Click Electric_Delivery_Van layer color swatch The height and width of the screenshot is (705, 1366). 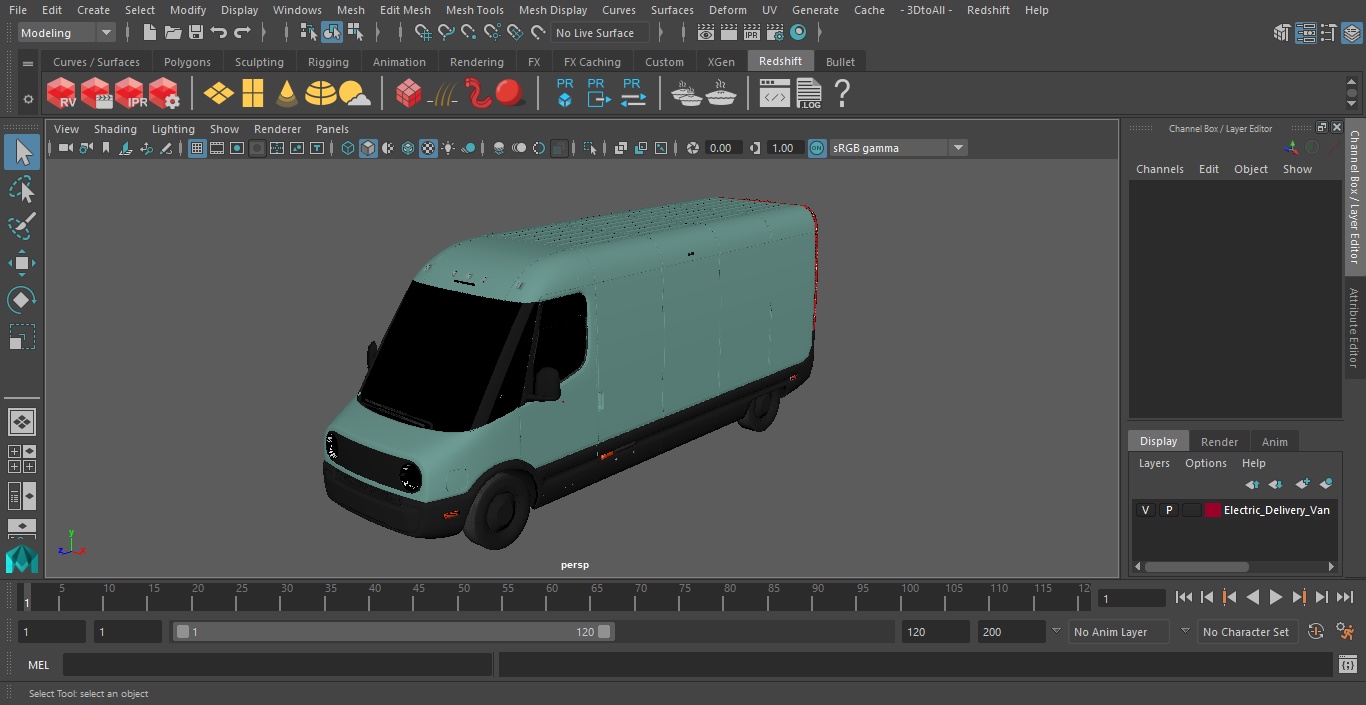1213,510
